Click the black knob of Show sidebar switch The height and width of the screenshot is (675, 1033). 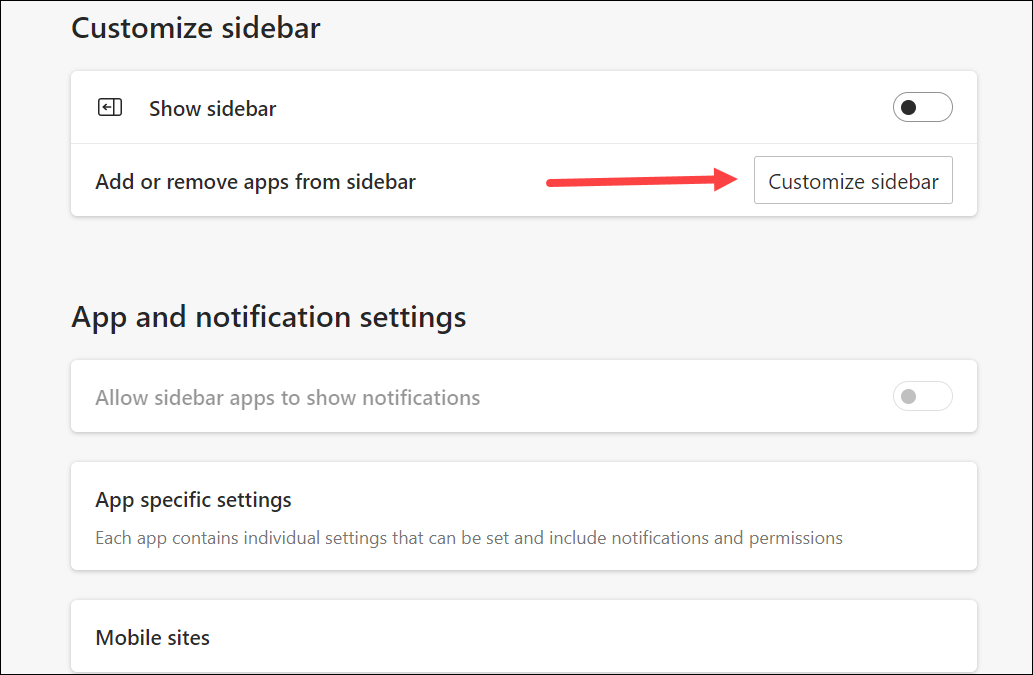point(908,107)
